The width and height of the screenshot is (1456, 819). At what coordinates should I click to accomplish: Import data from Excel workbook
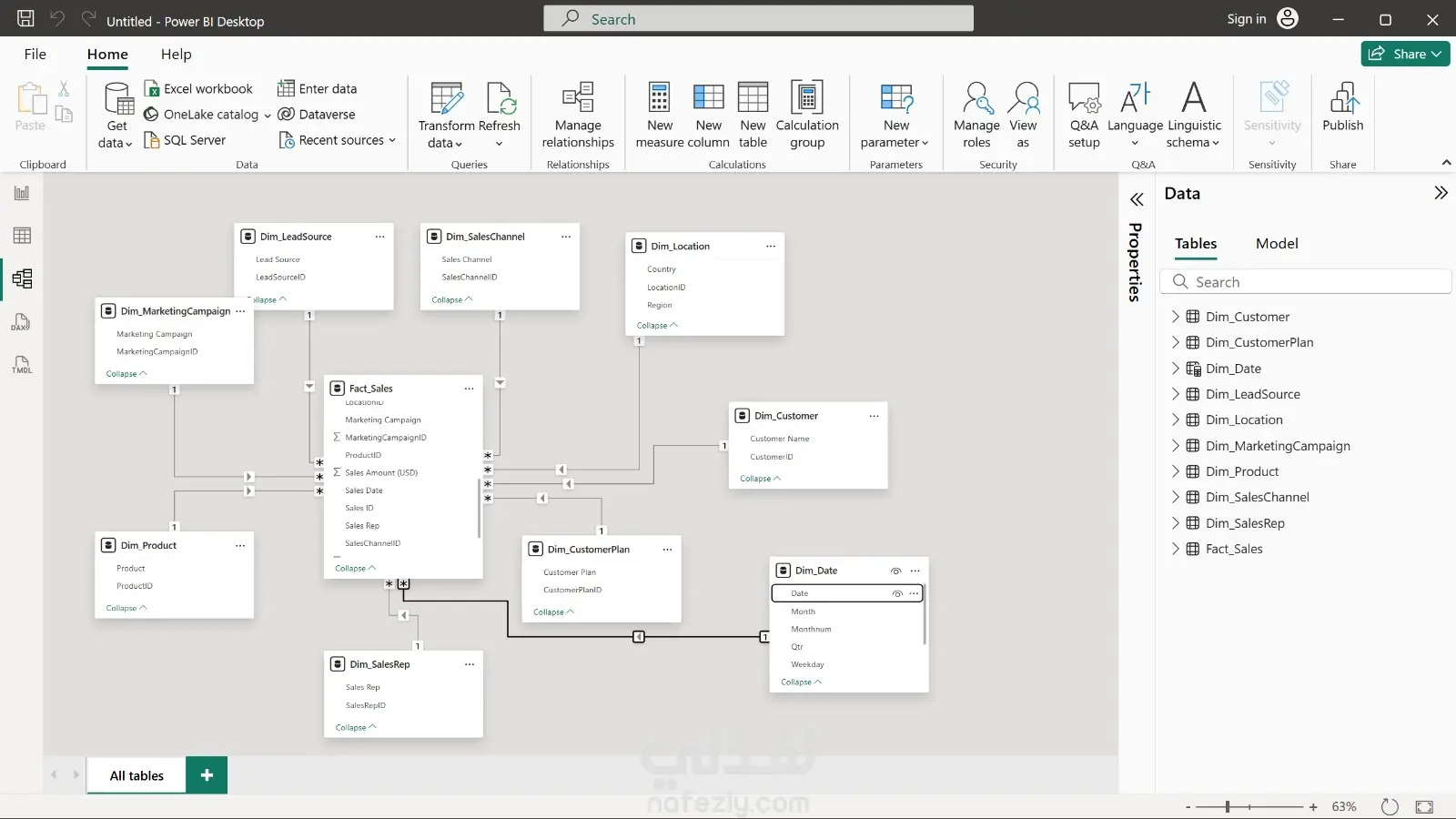198,88
